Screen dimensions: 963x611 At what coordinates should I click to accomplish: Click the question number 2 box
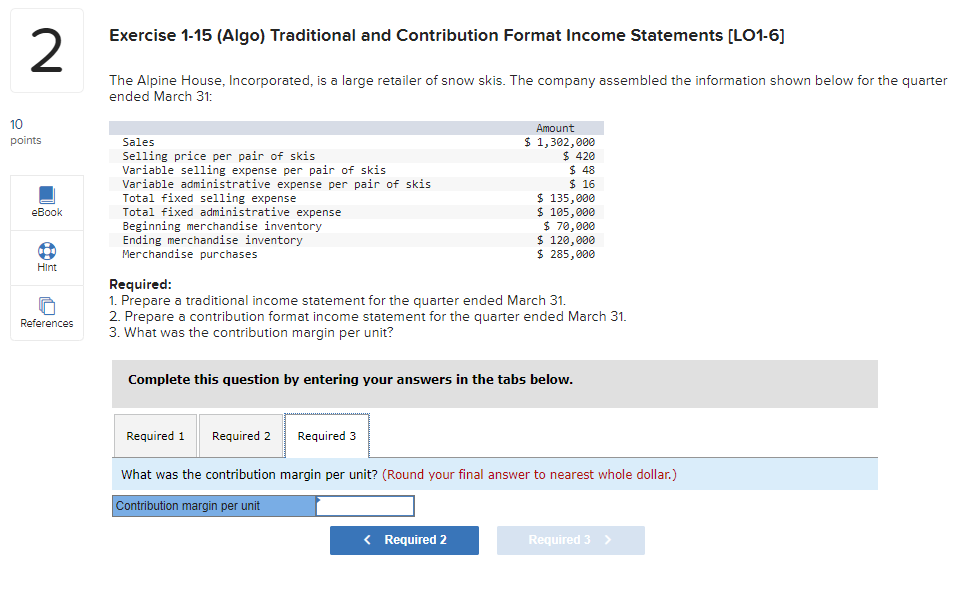47,51
